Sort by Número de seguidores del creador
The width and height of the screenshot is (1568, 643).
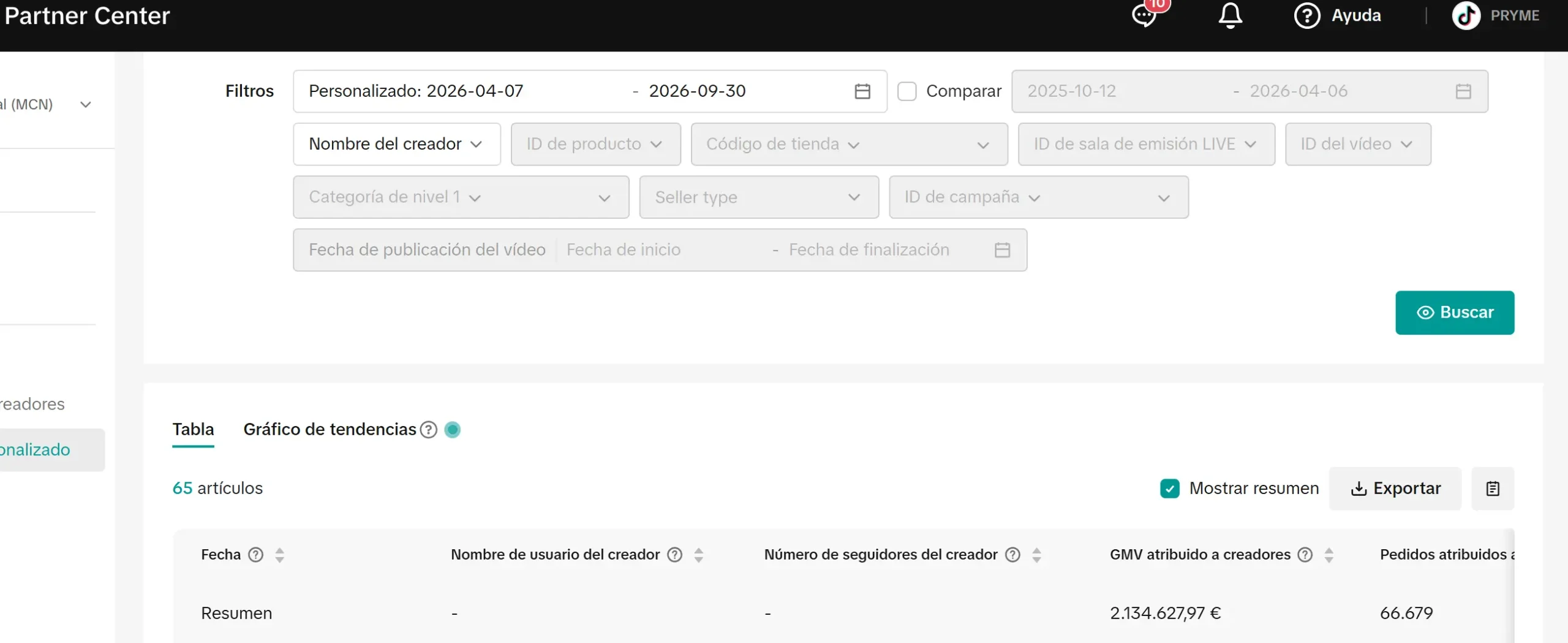(1036, 555)
